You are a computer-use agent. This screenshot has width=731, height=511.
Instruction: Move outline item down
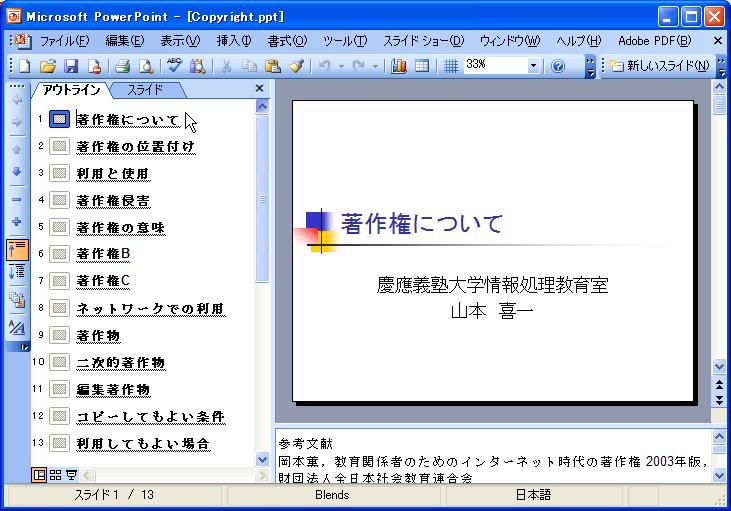(x=17, y=172)
